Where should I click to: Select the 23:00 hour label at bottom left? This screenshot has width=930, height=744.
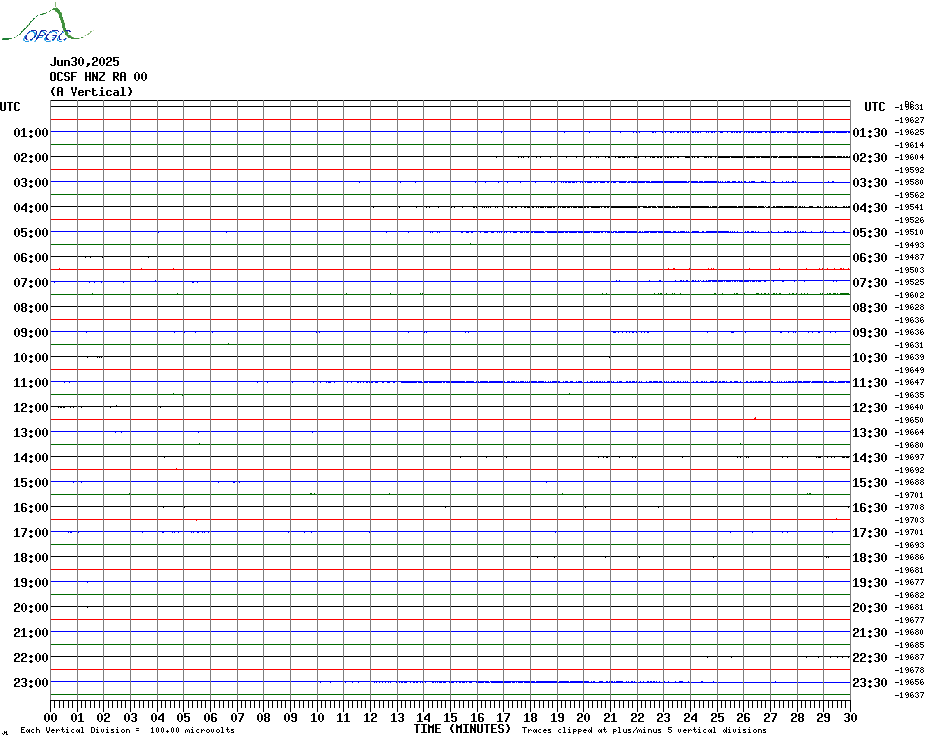(31, 683)
